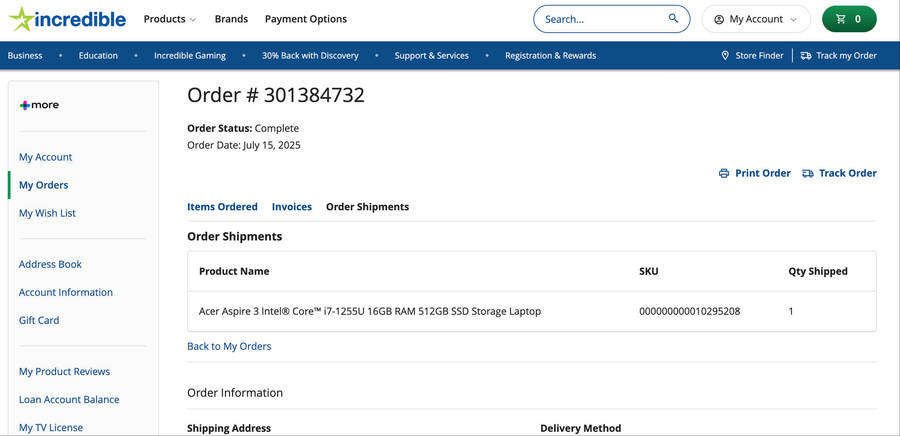Click the Store Finder pin icon
This screenshot has height=436, width=900.
pos(725,56)
